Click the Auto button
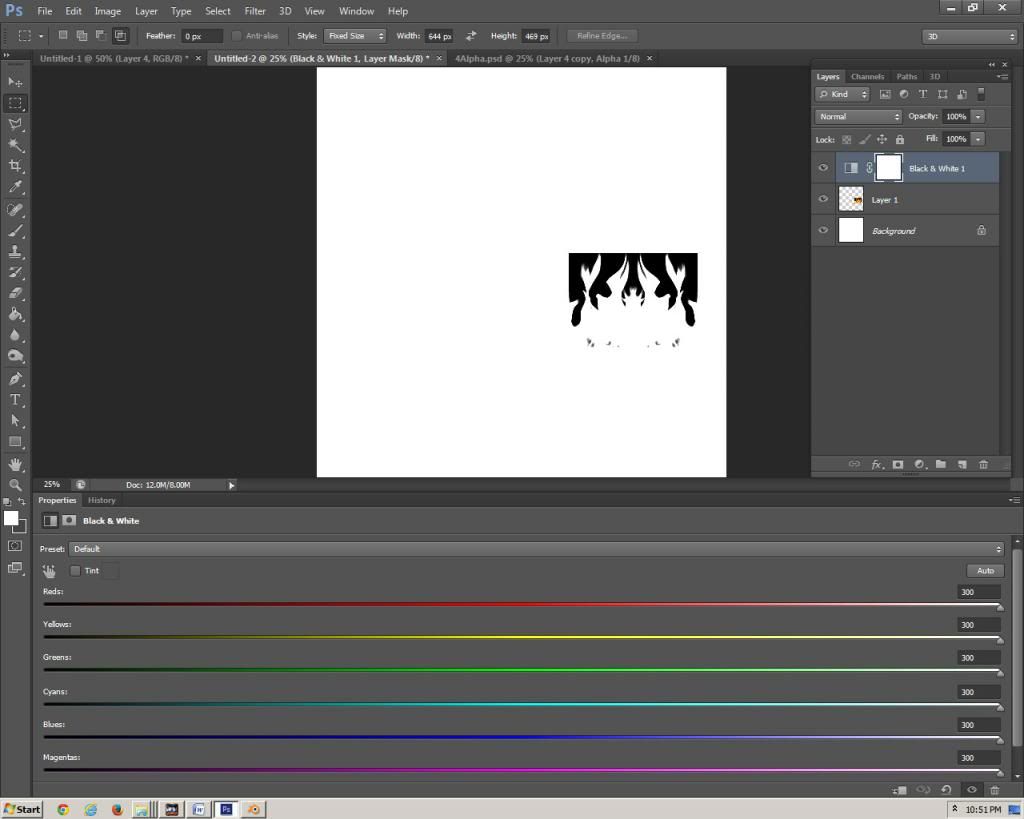Image resolution: width=1024 pixels, height=819 pixels. coord(985,570)
